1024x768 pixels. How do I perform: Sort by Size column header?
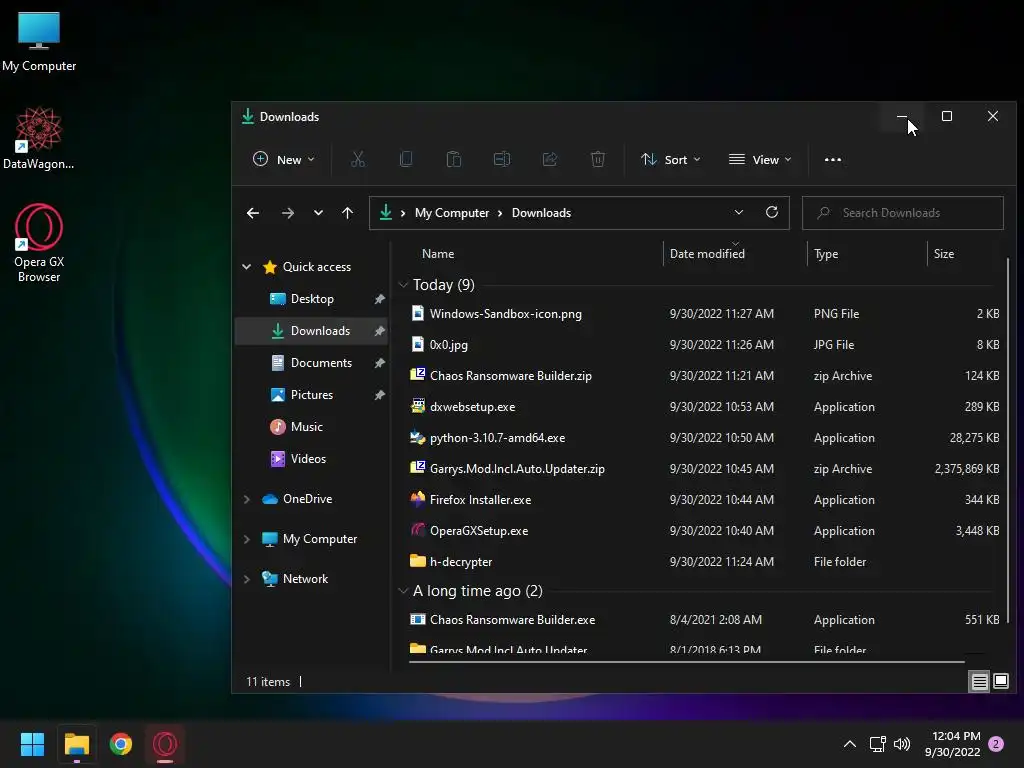[x=944, y=254]
